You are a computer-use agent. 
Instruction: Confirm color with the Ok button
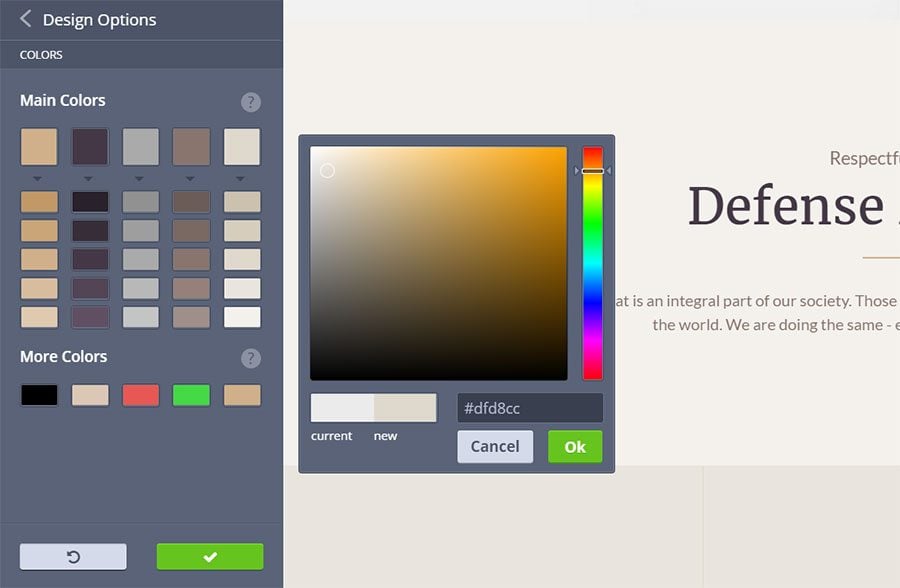(575, 447)
